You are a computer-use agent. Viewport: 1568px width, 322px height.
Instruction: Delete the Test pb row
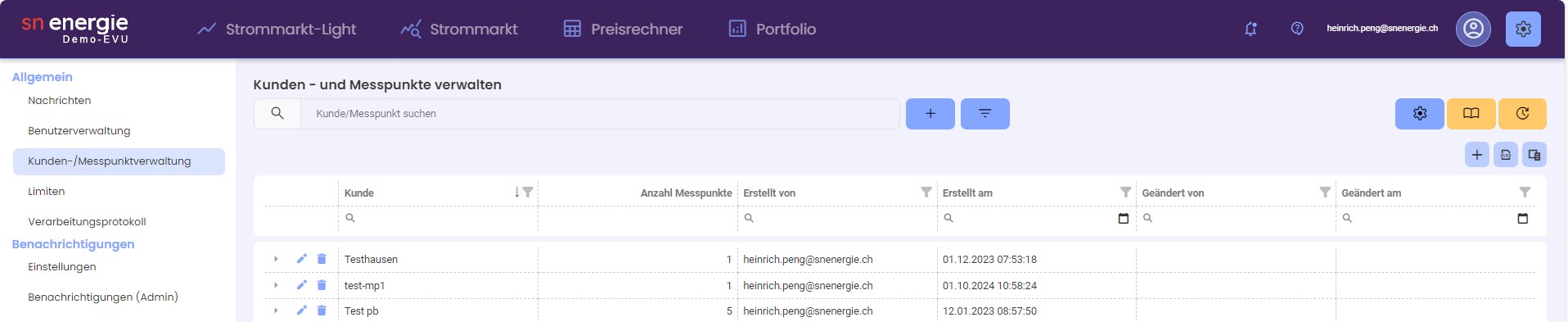tap(322, 311)
